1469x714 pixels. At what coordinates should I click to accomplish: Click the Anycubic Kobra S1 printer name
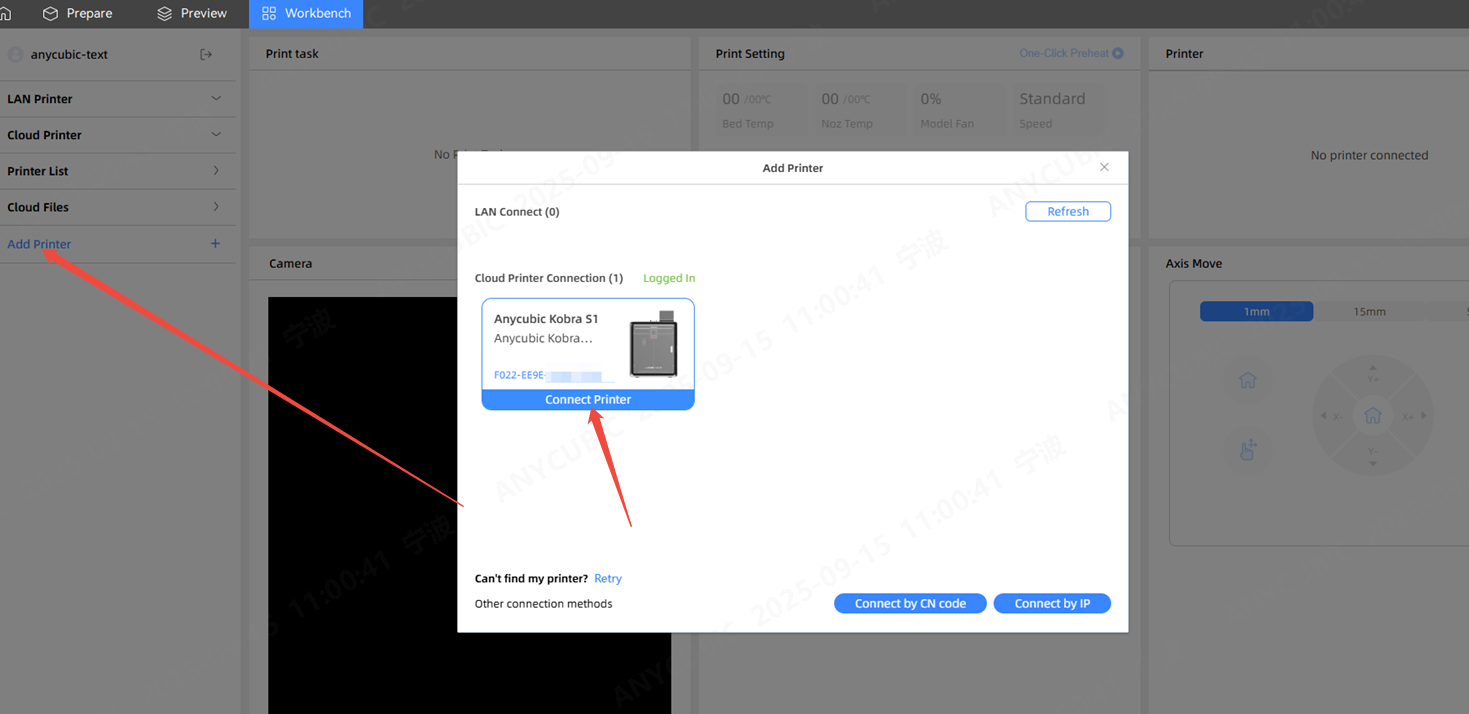[x=546, y=319]
